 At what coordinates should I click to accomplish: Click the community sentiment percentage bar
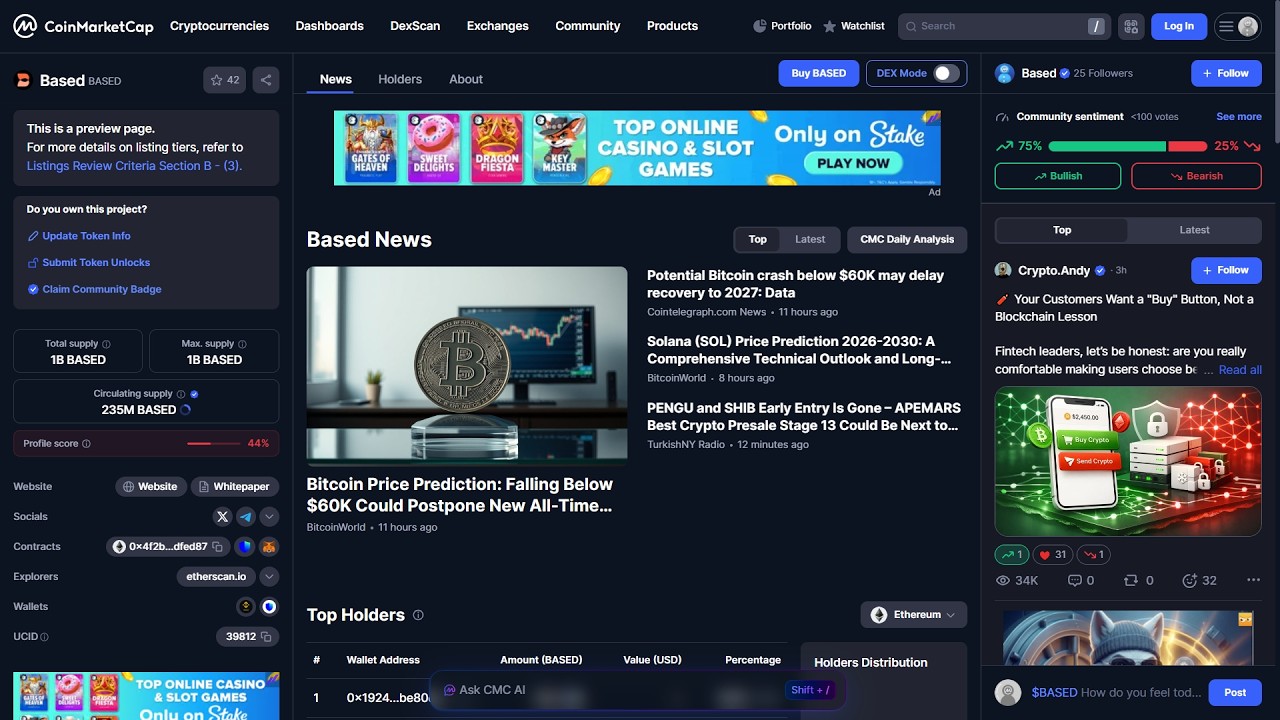pos(1128,146)
